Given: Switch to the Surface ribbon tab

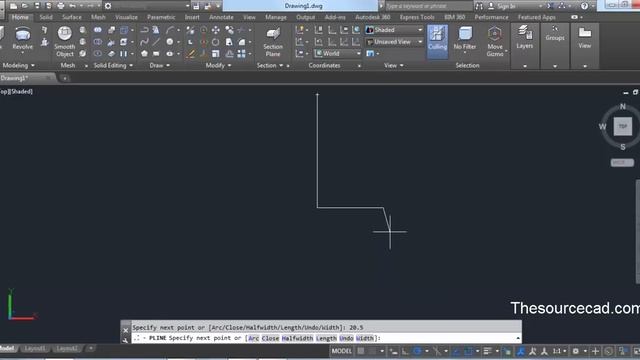Looking at the screenshot, I should pyautogui.click(x=72, y=17).
